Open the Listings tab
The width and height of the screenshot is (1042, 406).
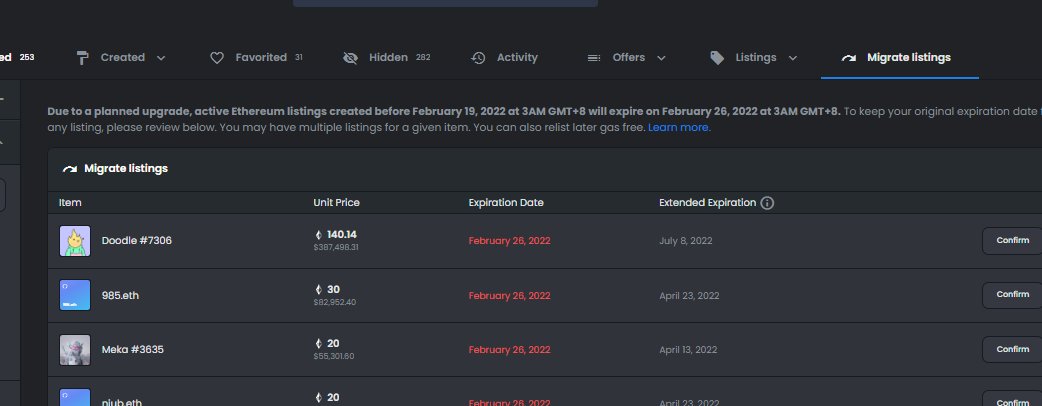[x=754, y=58]
